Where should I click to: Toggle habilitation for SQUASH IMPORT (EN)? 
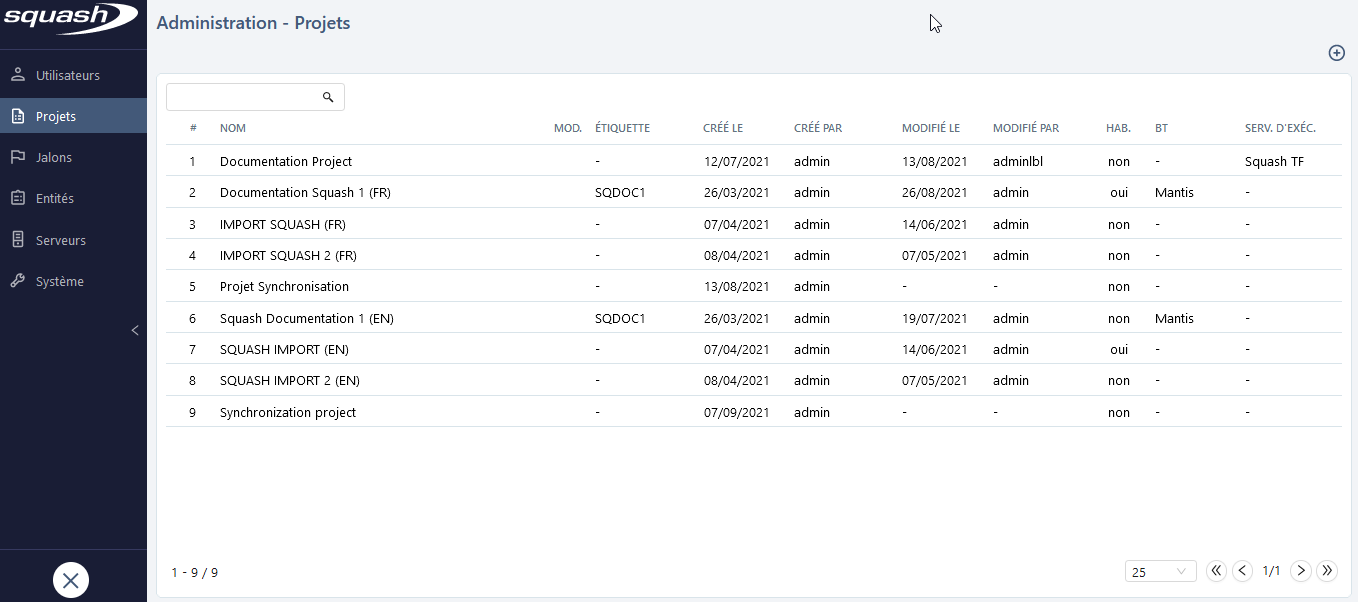point(1118,349)
